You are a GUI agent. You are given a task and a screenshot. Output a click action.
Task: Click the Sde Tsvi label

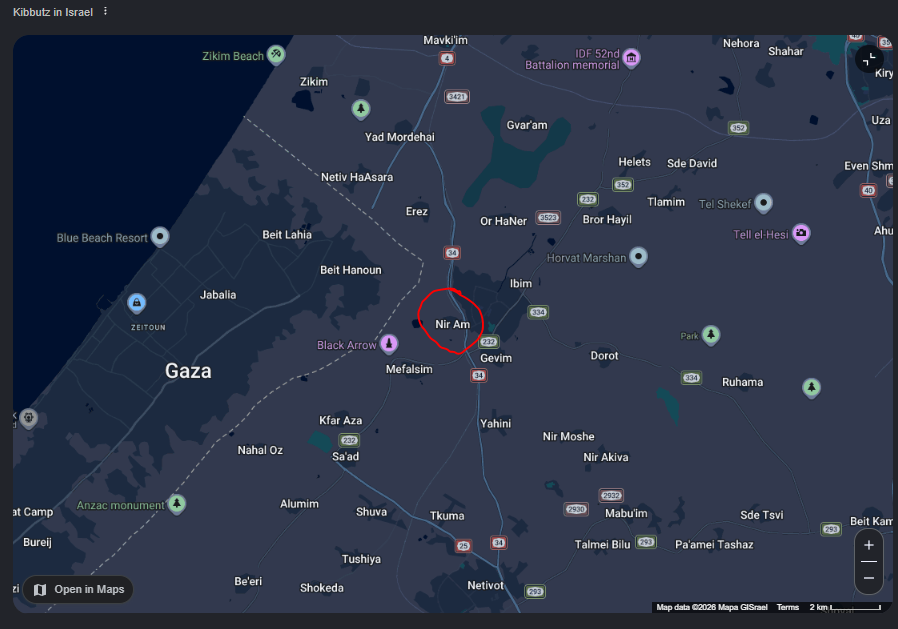click(x=762, y=515)
